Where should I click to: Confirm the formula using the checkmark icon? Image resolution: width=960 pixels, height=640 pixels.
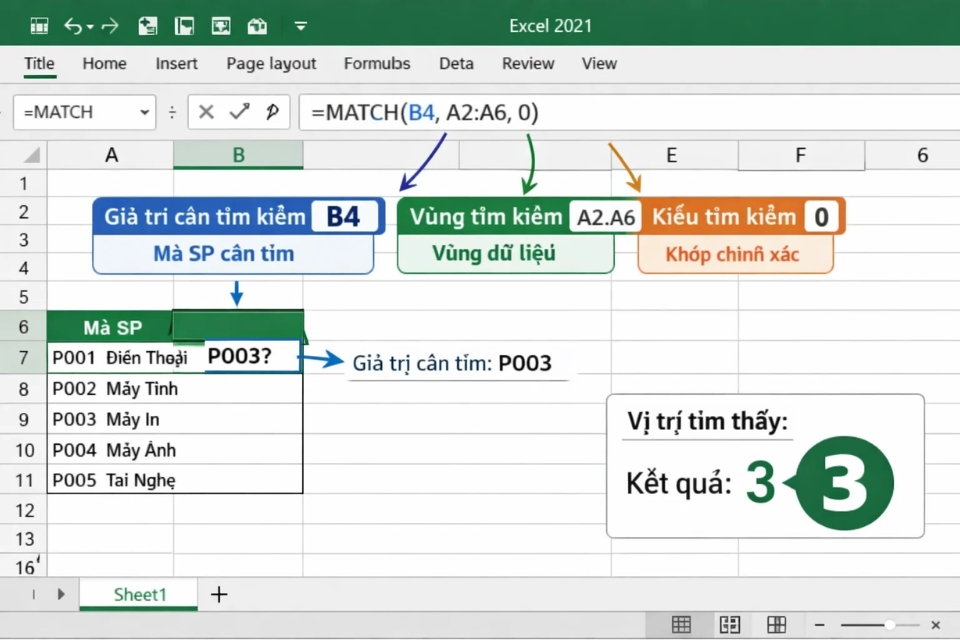tap(237, 112)
